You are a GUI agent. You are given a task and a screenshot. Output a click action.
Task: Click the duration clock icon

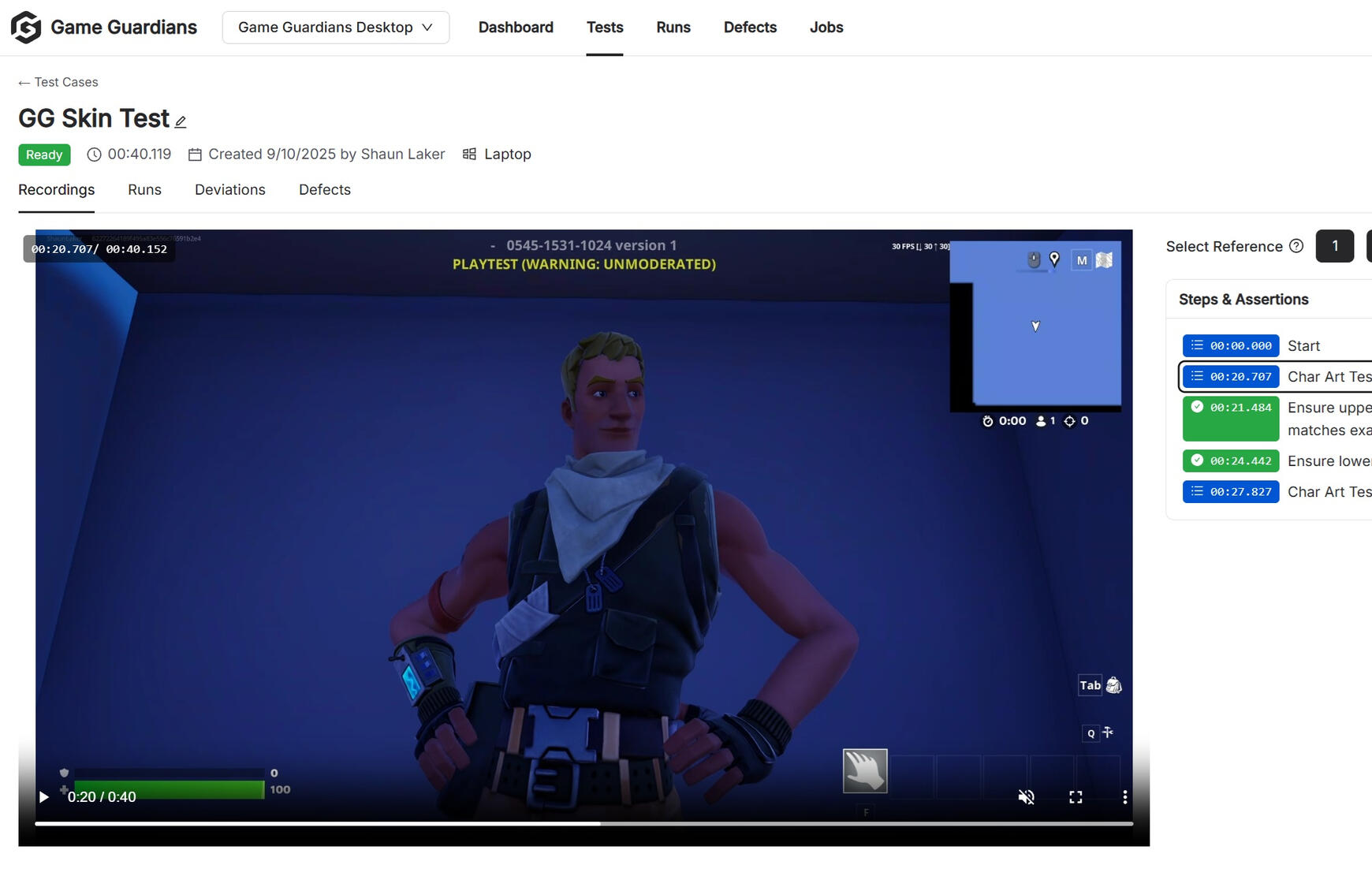(93, 154)
